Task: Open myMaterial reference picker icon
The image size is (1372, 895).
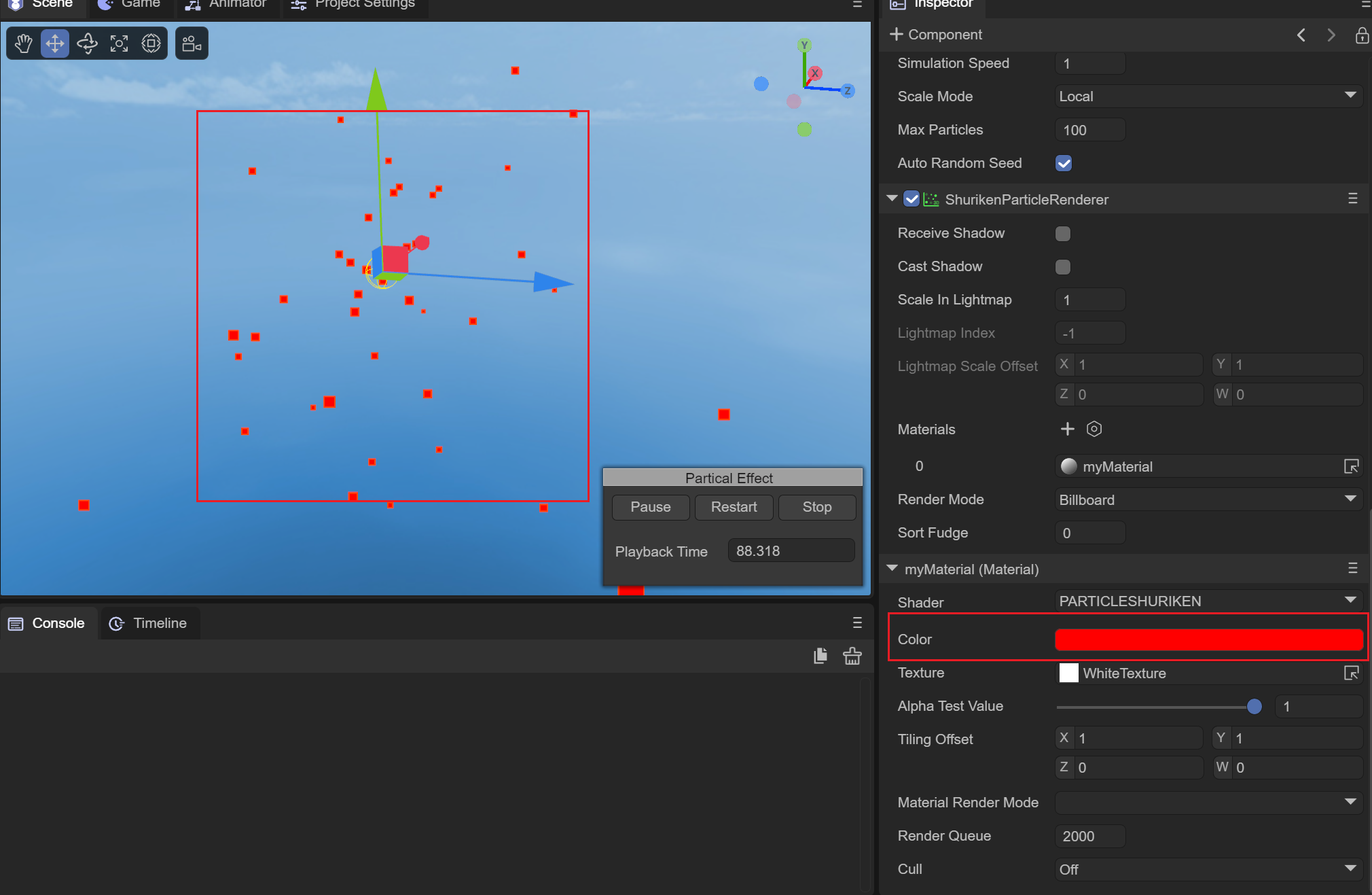Action: 1351,466
